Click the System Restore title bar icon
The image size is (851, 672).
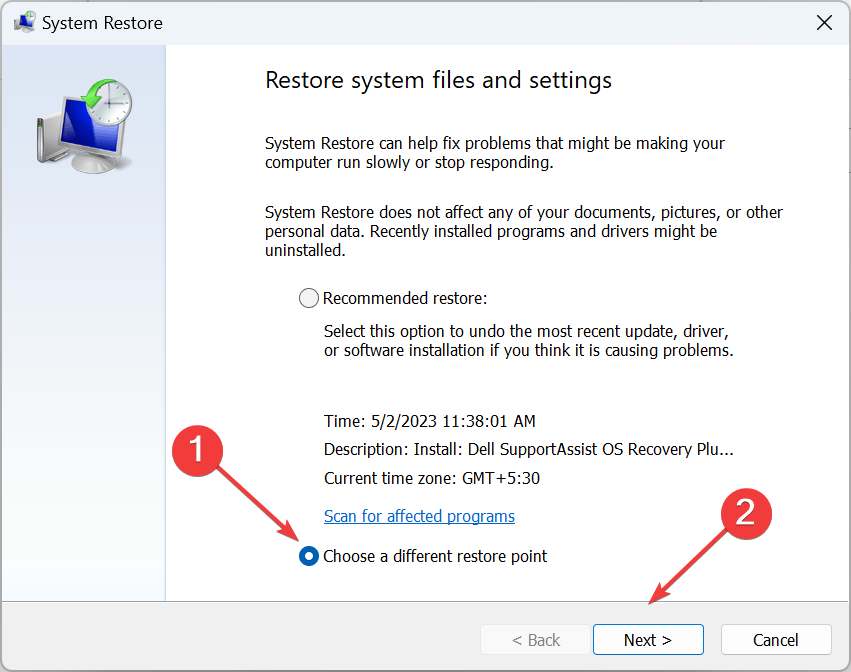coord(24,23)
